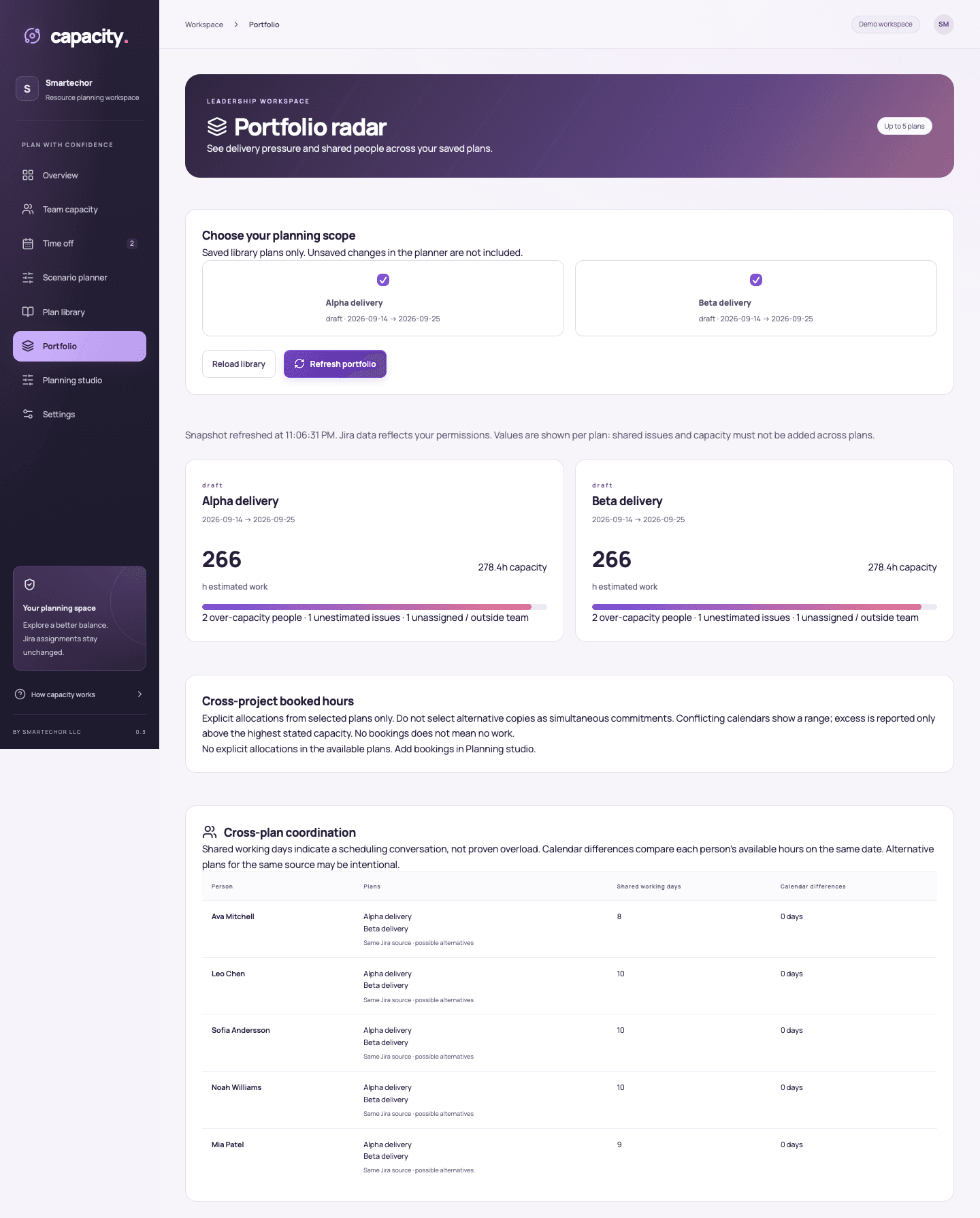Click the Scenario planner sliders icon
Viewport: 980px width, 1218px height.
[x=28, y=278]
